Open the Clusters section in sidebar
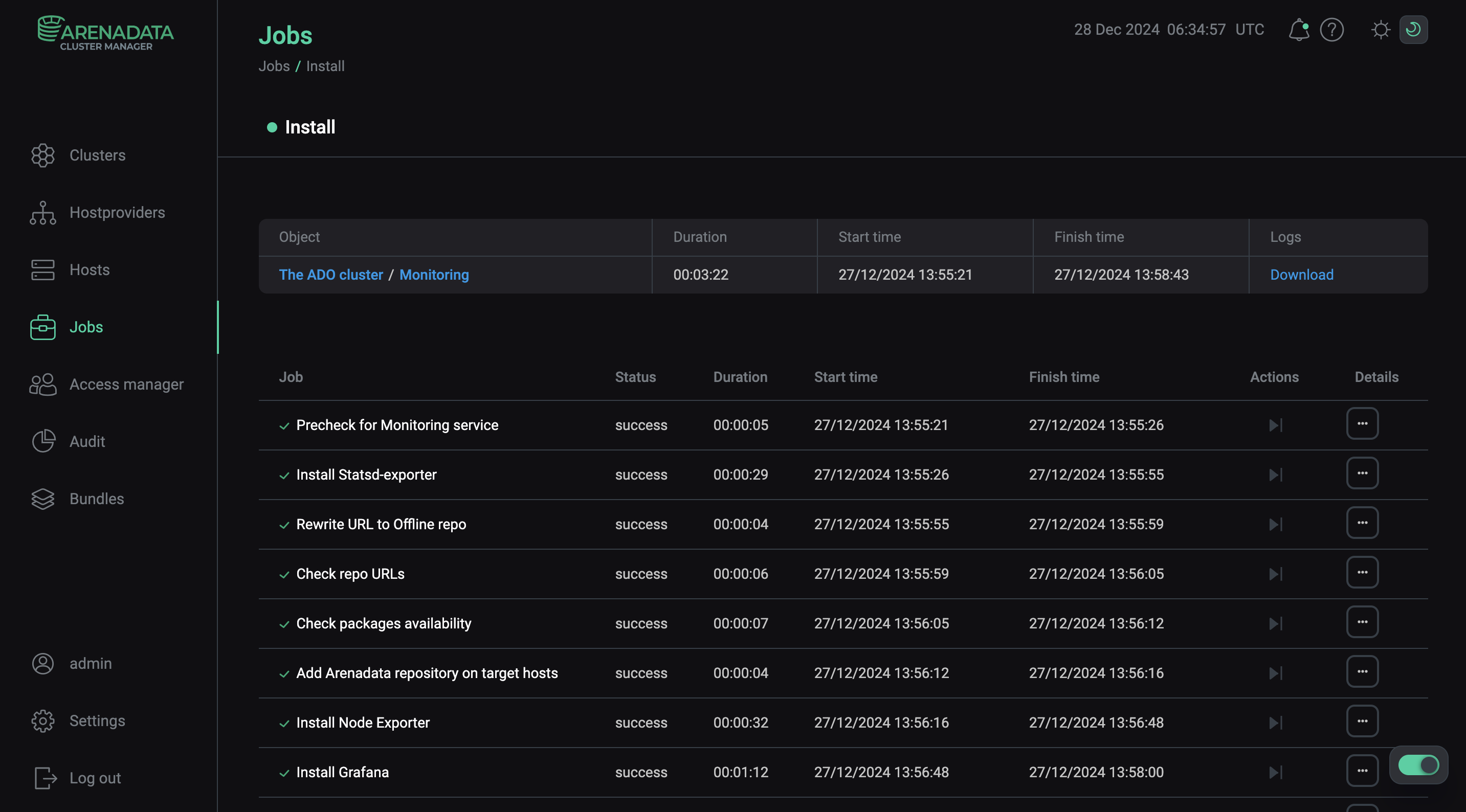Image resolution: width=1466 pixels, height=812 pixels. pos(97,155)
